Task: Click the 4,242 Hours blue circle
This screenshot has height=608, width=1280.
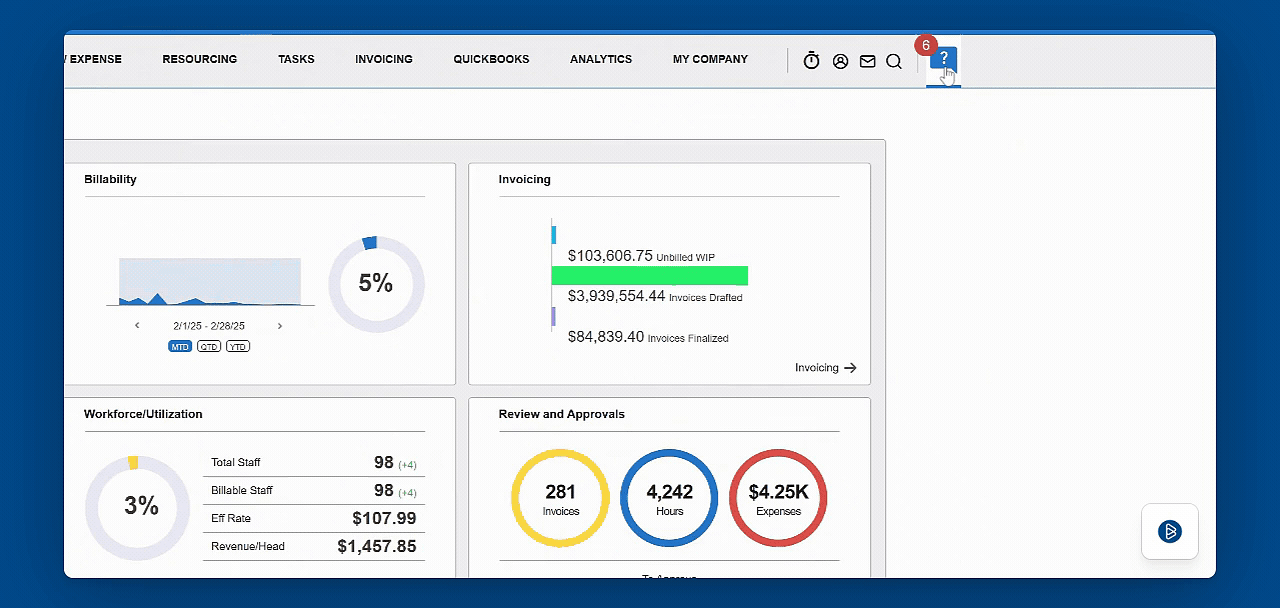Action: tap(669, 498)
